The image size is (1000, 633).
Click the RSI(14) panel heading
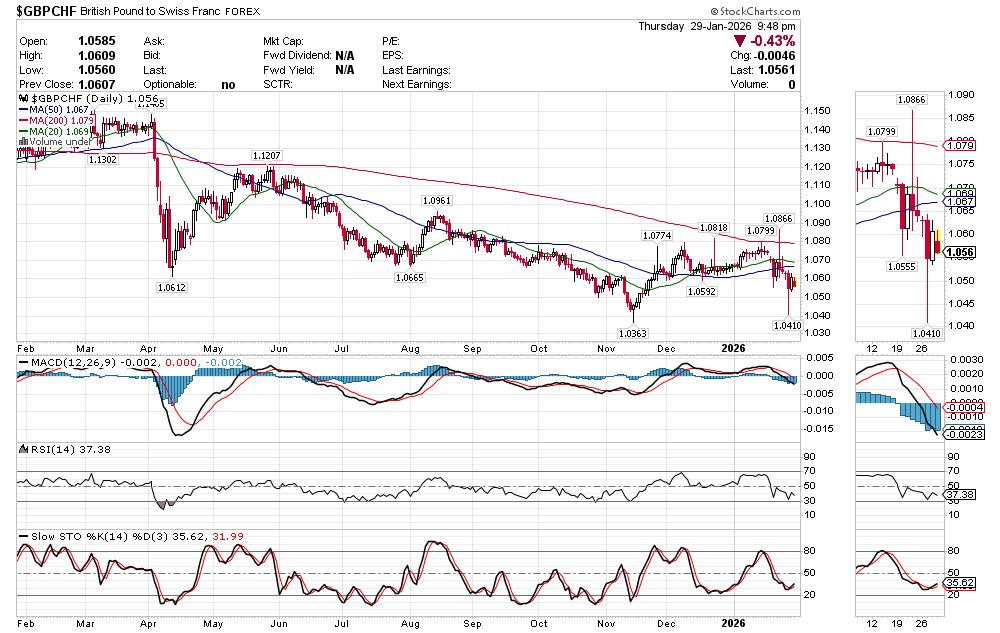(x=48, y=449)
